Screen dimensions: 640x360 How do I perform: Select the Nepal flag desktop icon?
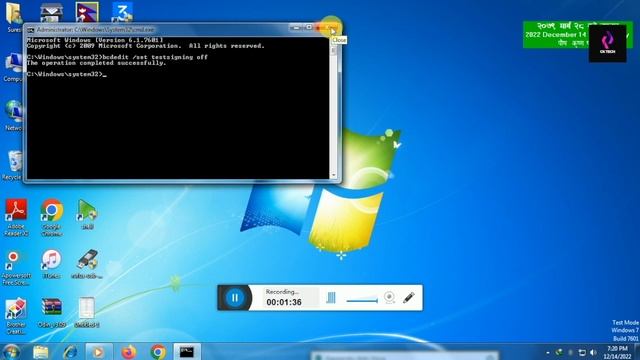coord(87,12)
